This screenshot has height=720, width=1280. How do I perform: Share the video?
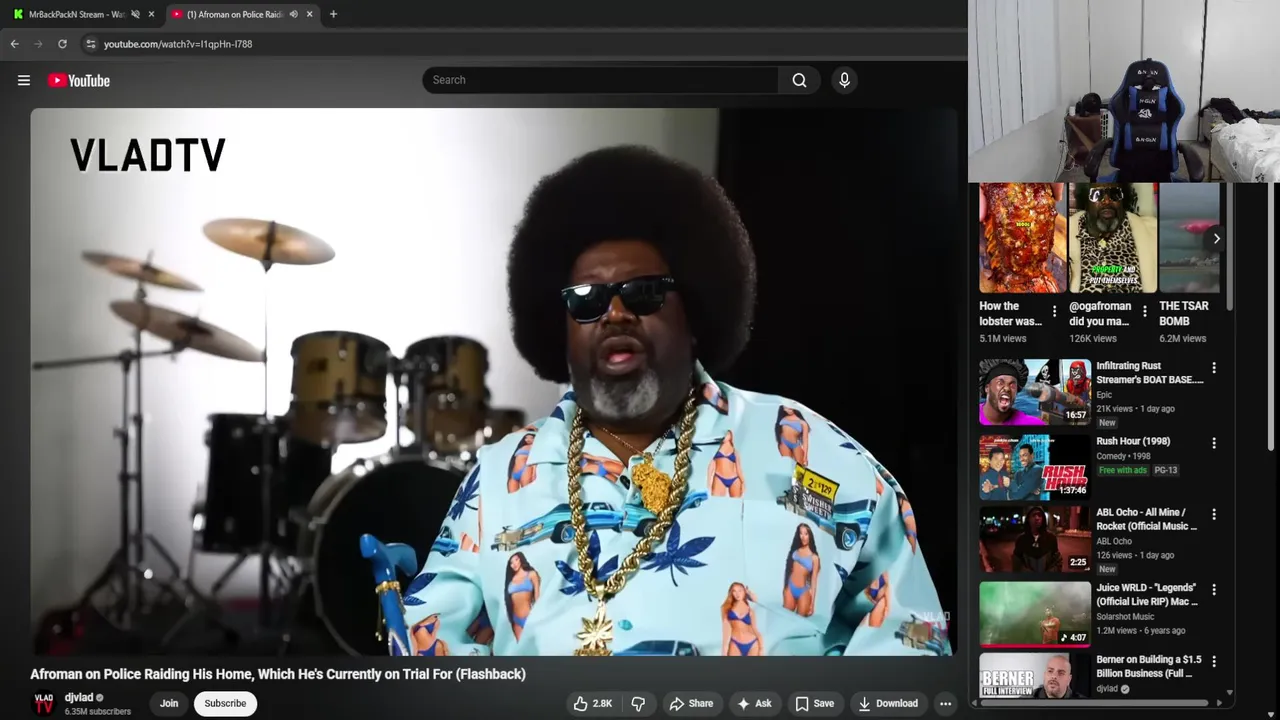[x=691, y=704]
